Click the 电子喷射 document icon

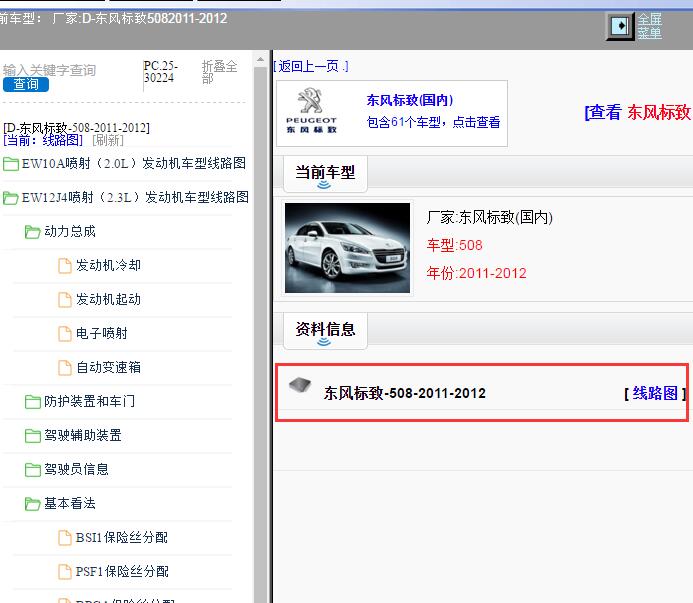(x=65, y=334)
